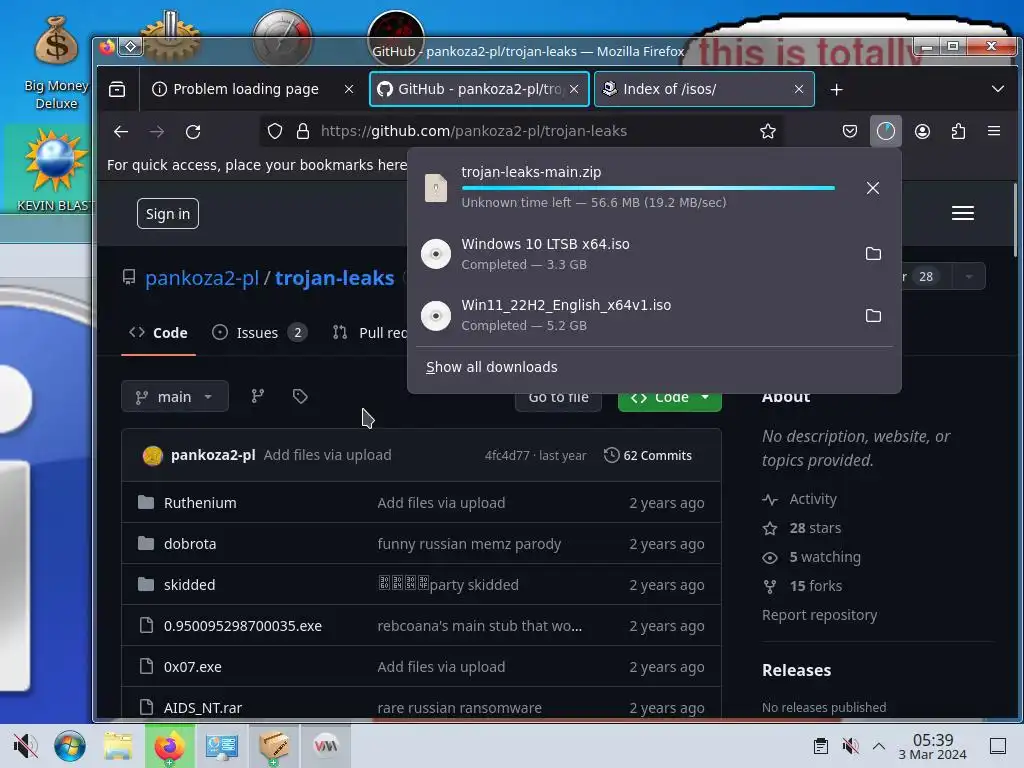Bookmark this page with the star icon
Image resolution: width=1024 pixels, height=768 pixels.
(767, 131)
